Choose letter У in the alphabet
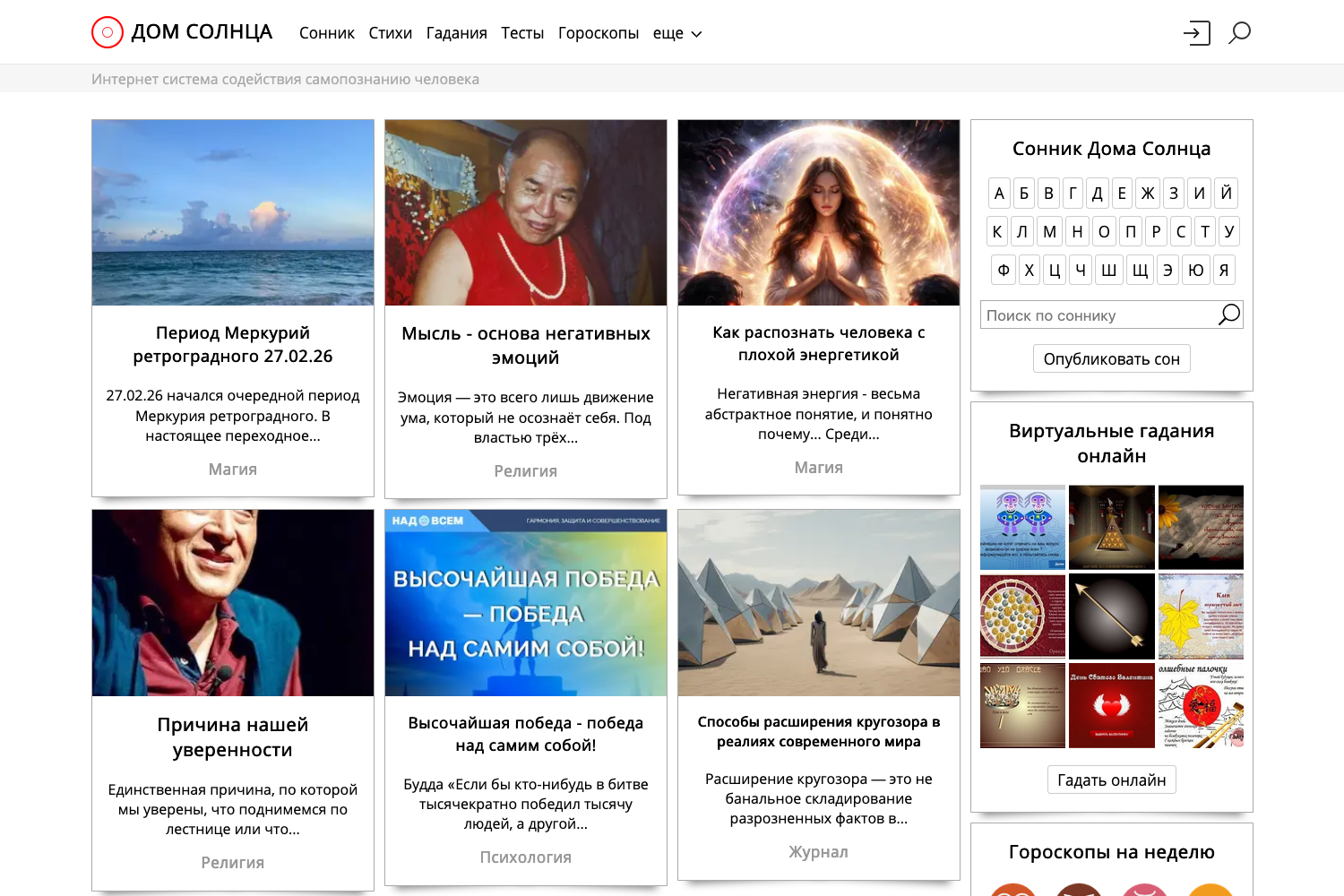 click(x=1229, y=231)
